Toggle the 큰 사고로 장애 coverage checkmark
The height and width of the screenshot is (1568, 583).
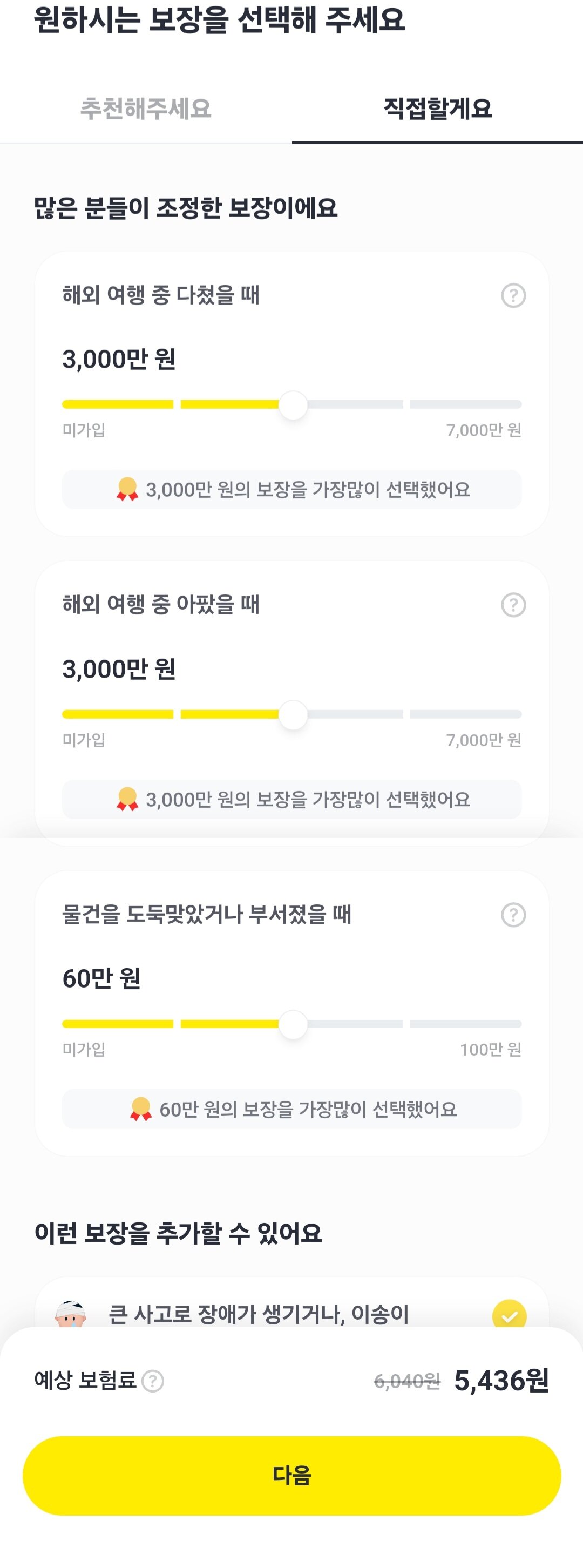pos(510,1315)
